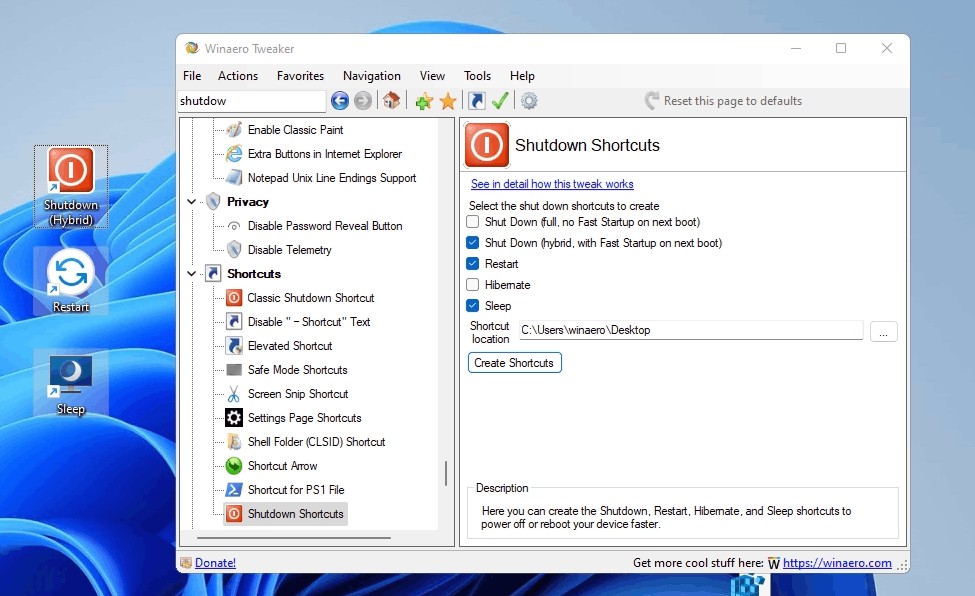Collapse the Shortcuts tree section
Screen dimensions: 975x596
[x=191, y=273]
